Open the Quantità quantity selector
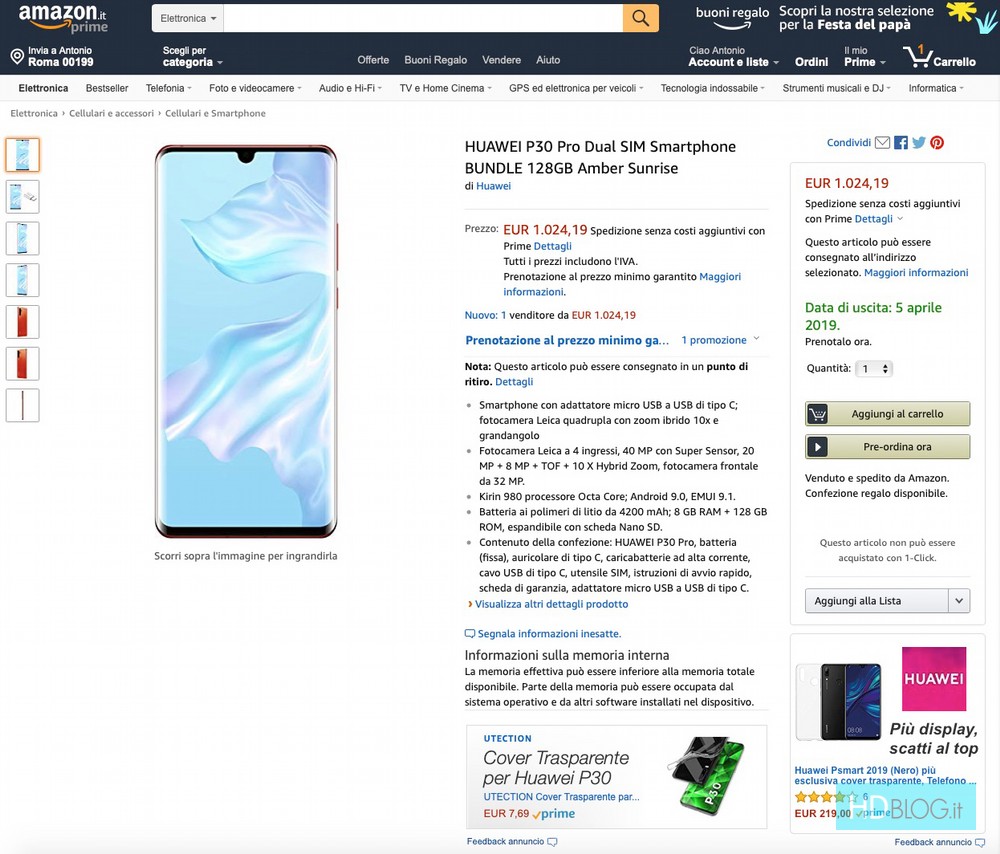Image resolution: width=1000 pixels, height=854 pixels. click(875, 369)
